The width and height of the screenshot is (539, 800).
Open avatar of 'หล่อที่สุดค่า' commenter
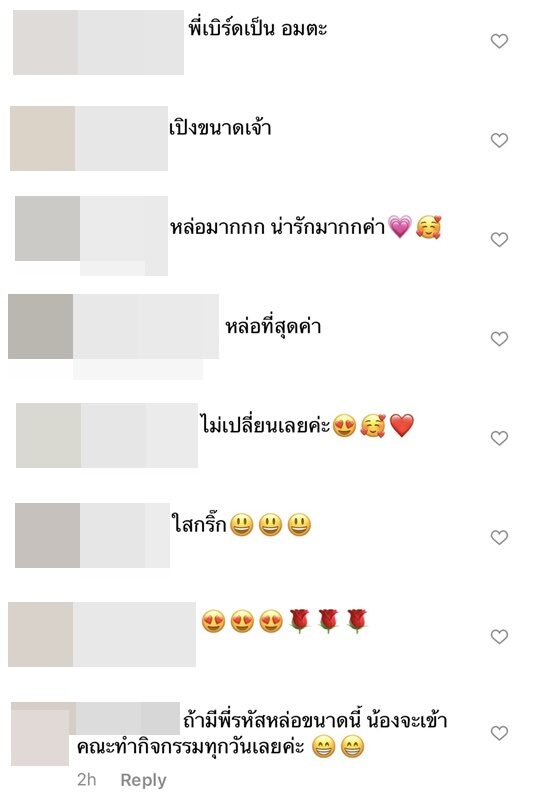coord(41,327)
